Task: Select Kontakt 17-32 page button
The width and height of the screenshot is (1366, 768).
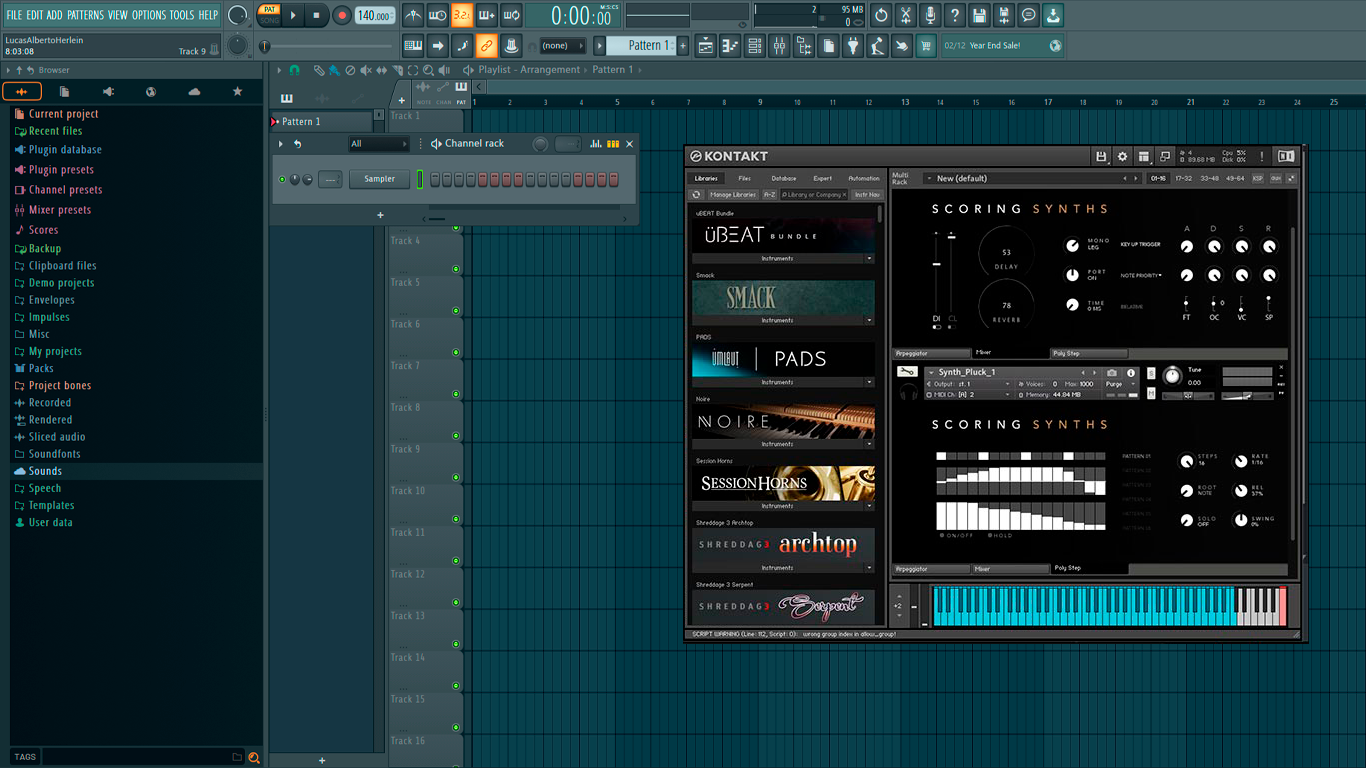Action: tap(1183, 178)
